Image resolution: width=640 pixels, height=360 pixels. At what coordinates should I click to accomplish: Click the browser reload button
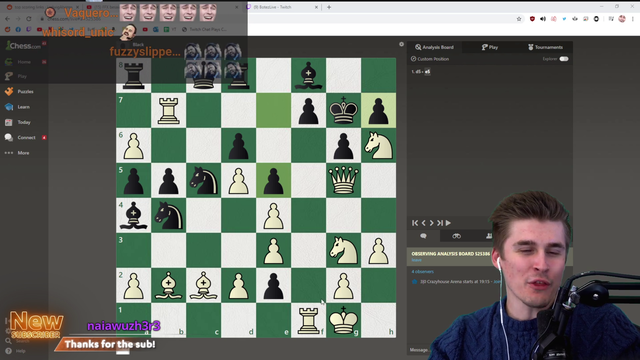point(29,19)
